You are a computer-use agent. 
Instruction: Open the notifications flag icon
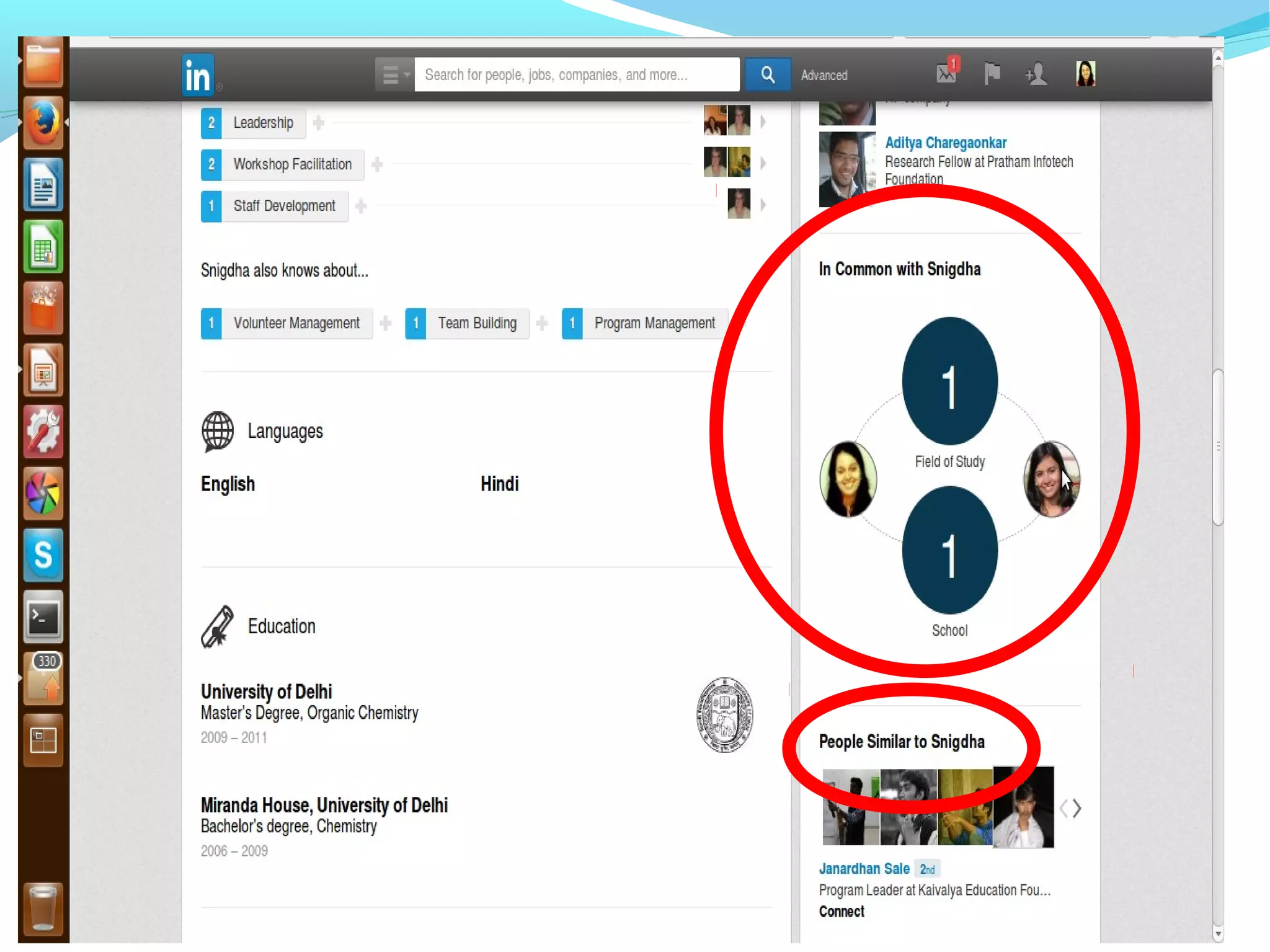point(992,74)
